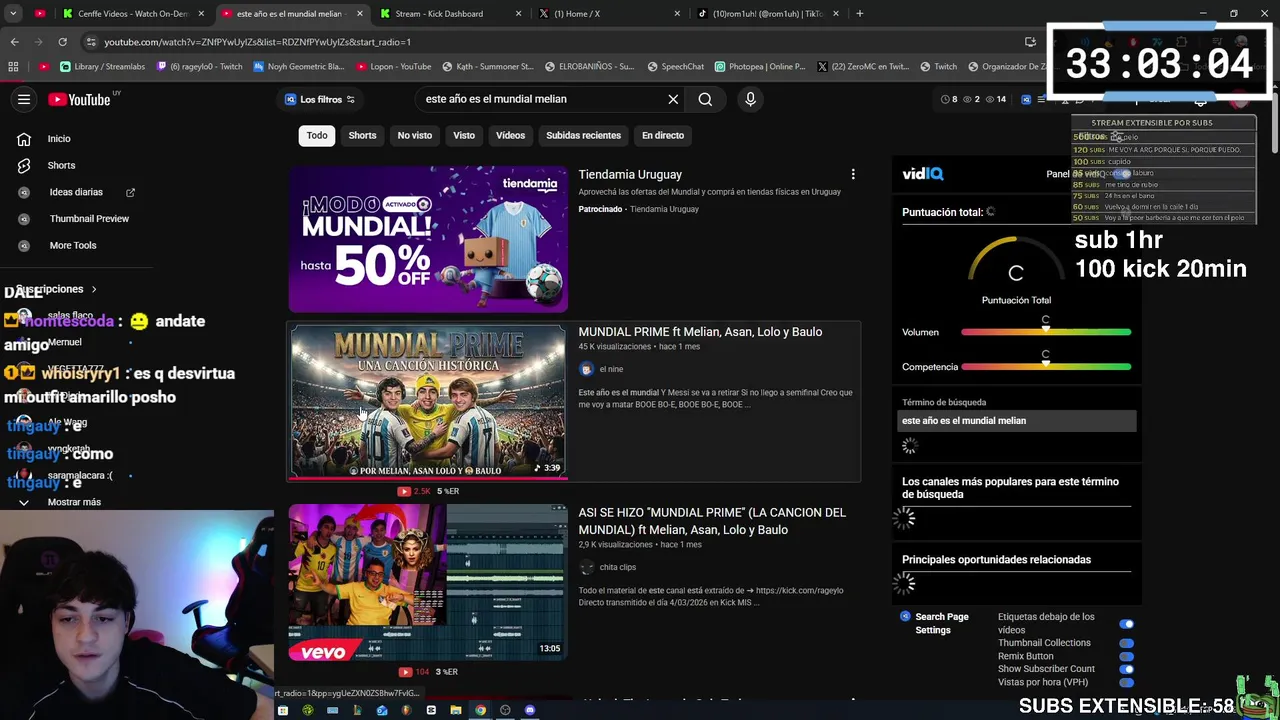
Task: Open the Photopea bookmark
Action: click(x=759, y=66)
